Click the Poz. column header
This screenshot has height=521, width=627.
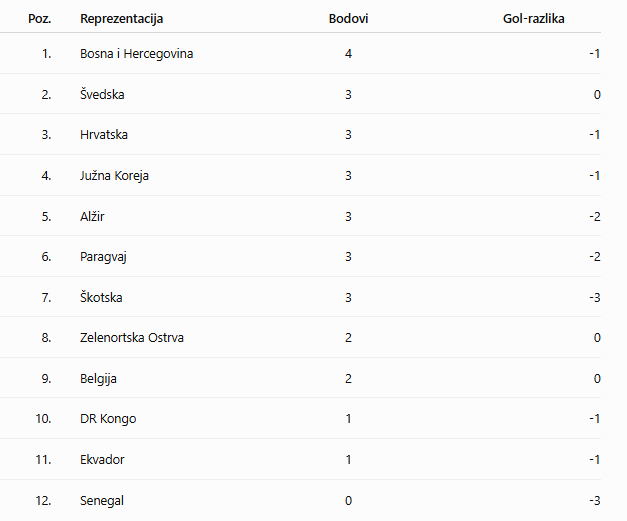[40, 19]
